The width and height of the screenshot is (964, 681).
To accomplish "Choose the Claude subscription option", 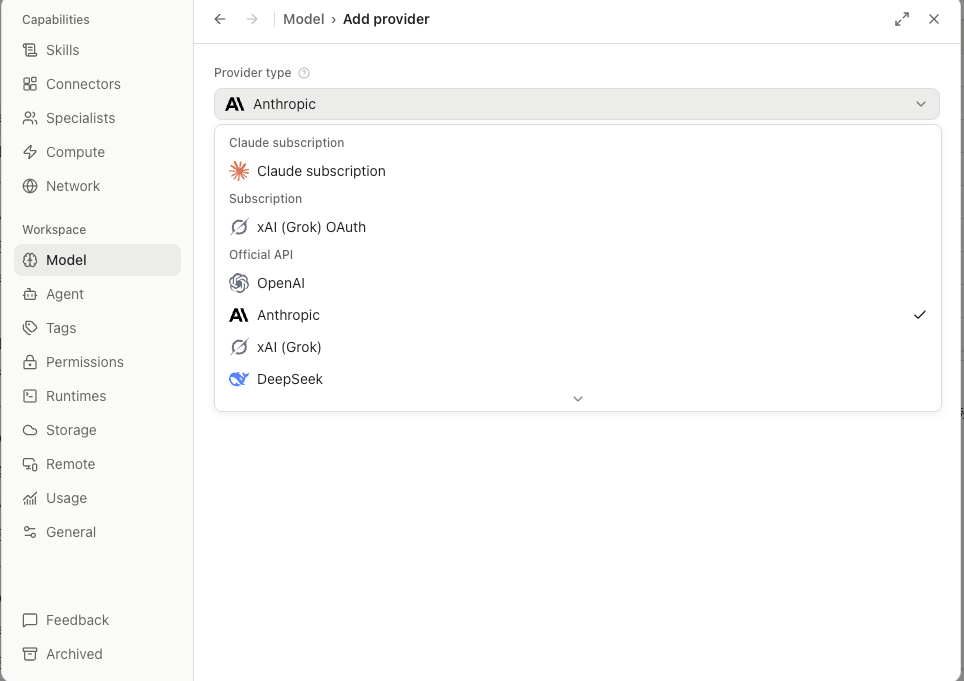I will (578, 171).
